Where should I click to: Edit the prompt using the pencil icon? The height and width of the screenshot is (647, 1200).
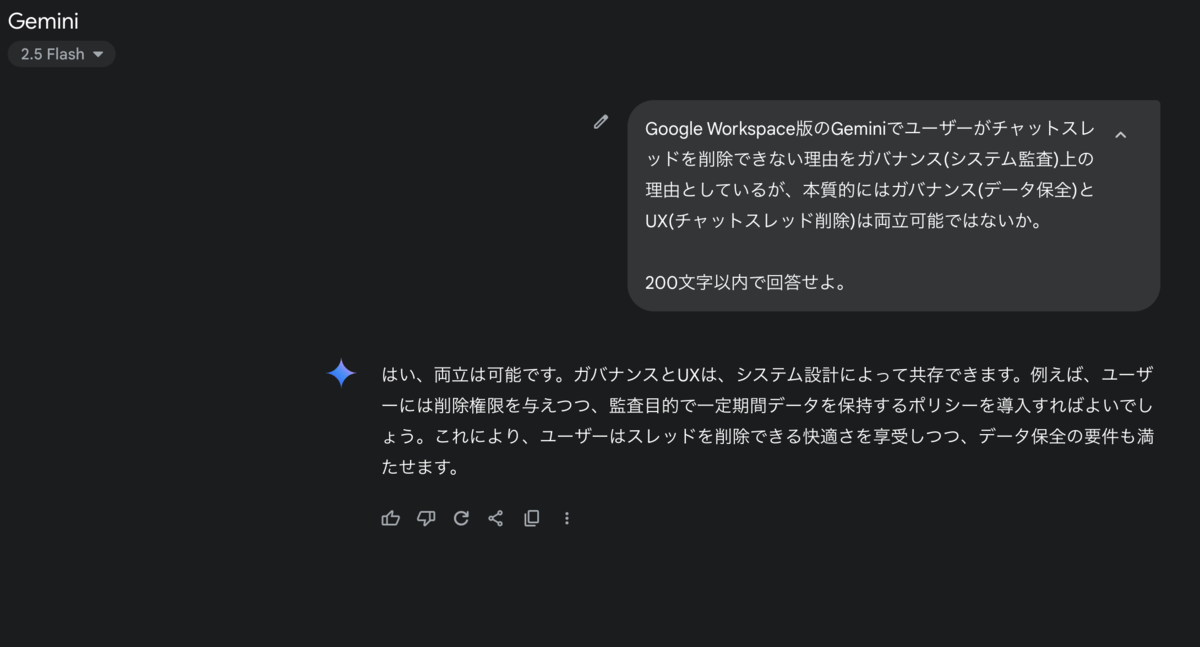[601, 121]
